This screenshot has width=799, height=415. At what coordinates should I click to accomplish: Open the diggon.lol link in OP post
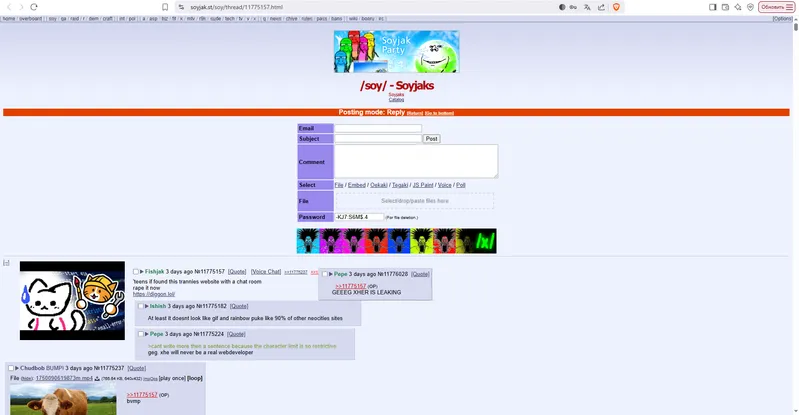click(154, 295)
